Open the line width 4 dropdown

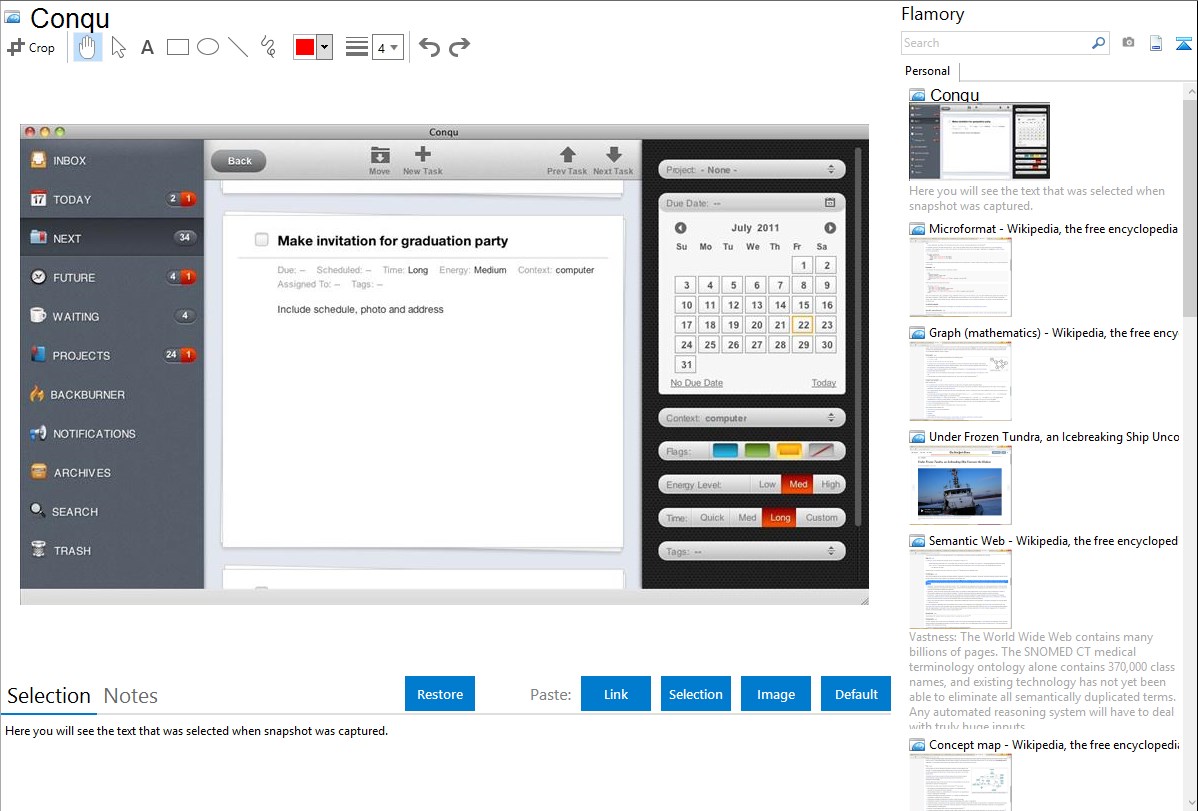pyautogui.click(x=387, y=47)
